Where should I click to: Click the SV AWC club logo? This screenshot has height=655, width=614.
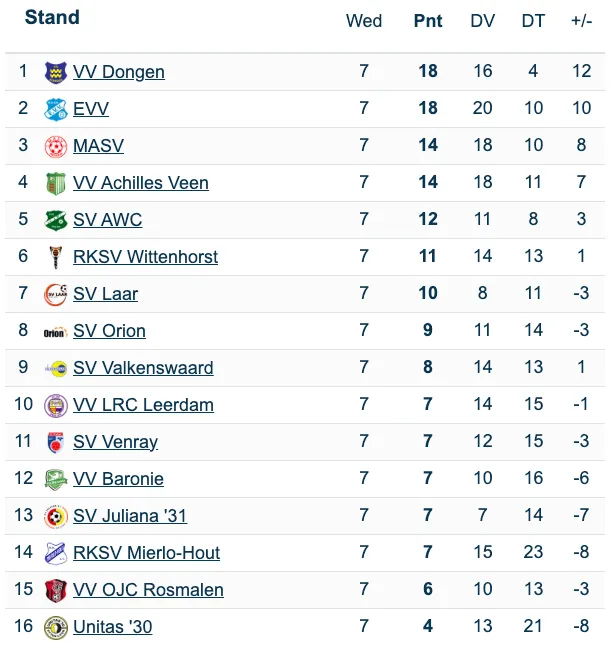tap(55, 220)
